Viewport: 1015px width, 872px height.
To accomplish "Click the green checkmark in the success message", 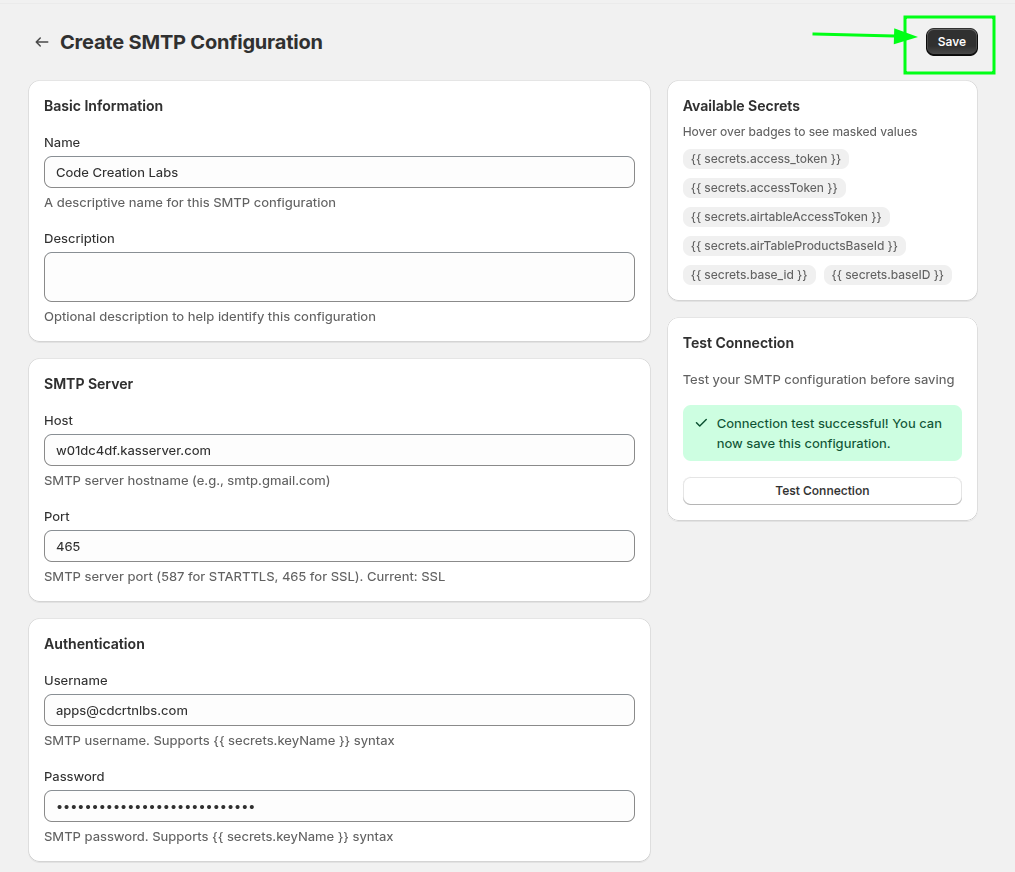I will [701, 423].
